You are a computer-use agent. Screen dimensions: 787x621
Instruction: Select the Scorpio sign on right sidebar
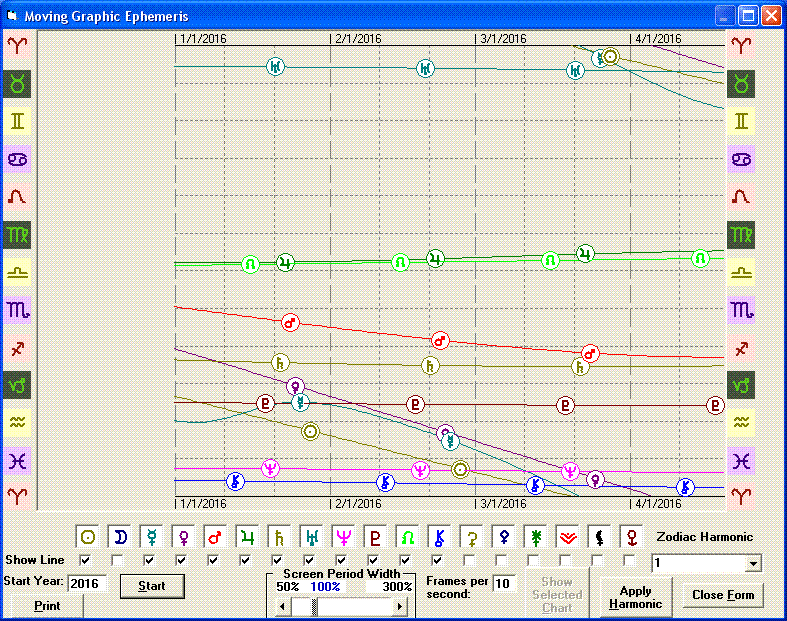pos(741,310)
